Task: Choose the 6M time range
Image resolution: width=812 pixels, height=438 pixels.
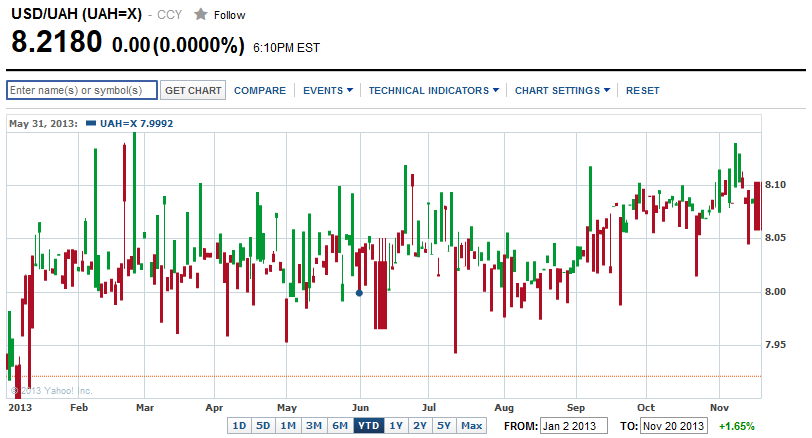Action: pyautogui.click(x=340, y=426)
